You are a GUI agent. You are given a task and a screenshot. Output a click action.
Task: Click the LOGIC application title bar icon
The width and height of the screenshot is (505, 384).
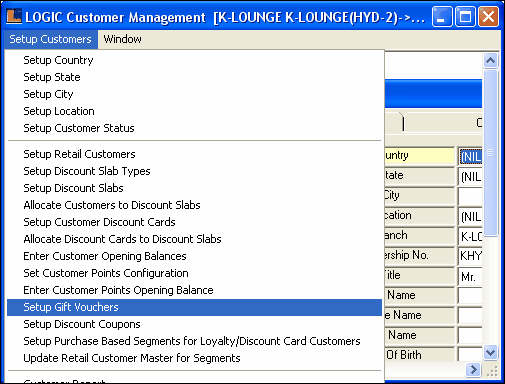point(14,16)
